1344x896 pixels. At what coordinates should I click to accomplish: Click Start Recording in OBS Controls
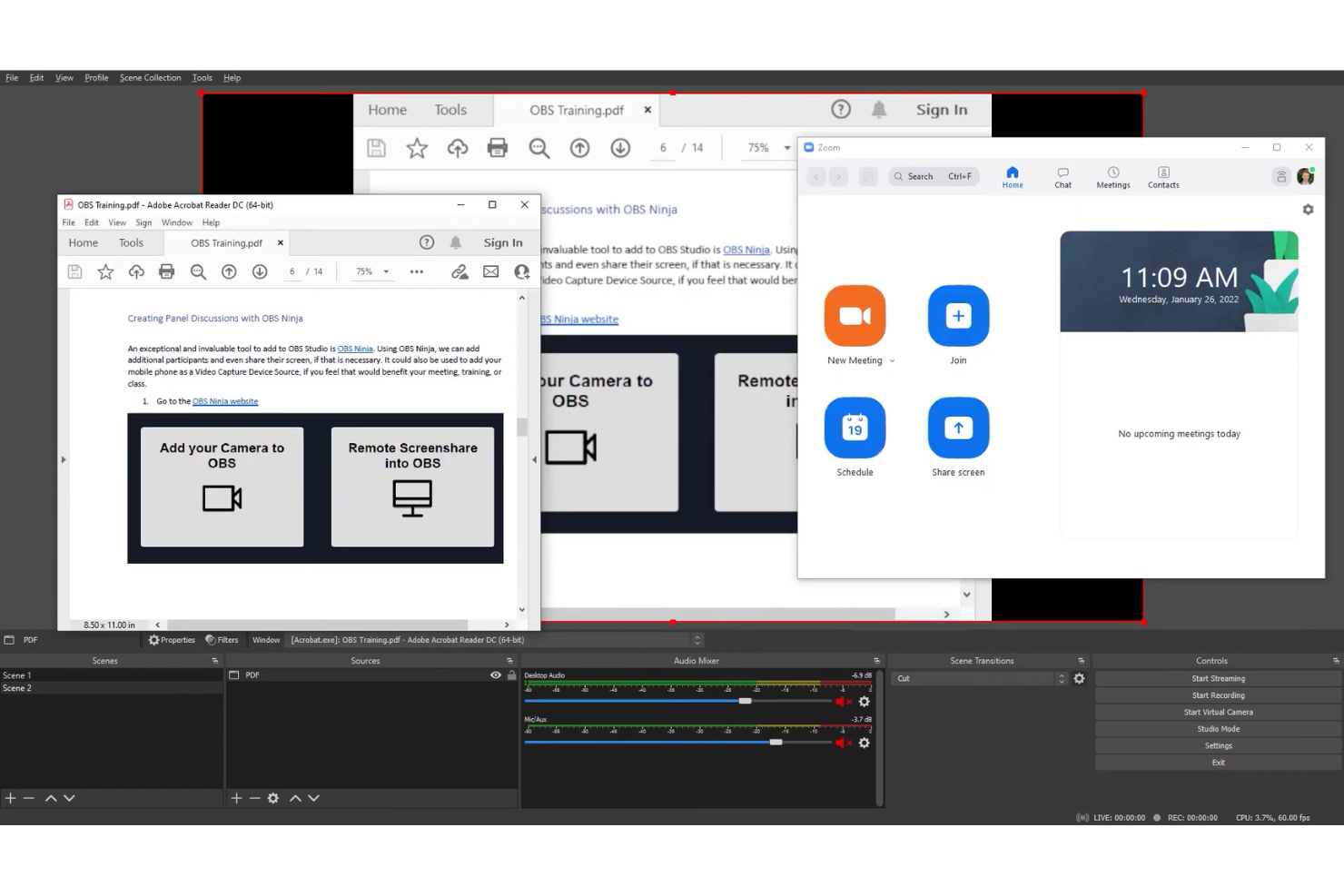tap(1217, 694)
